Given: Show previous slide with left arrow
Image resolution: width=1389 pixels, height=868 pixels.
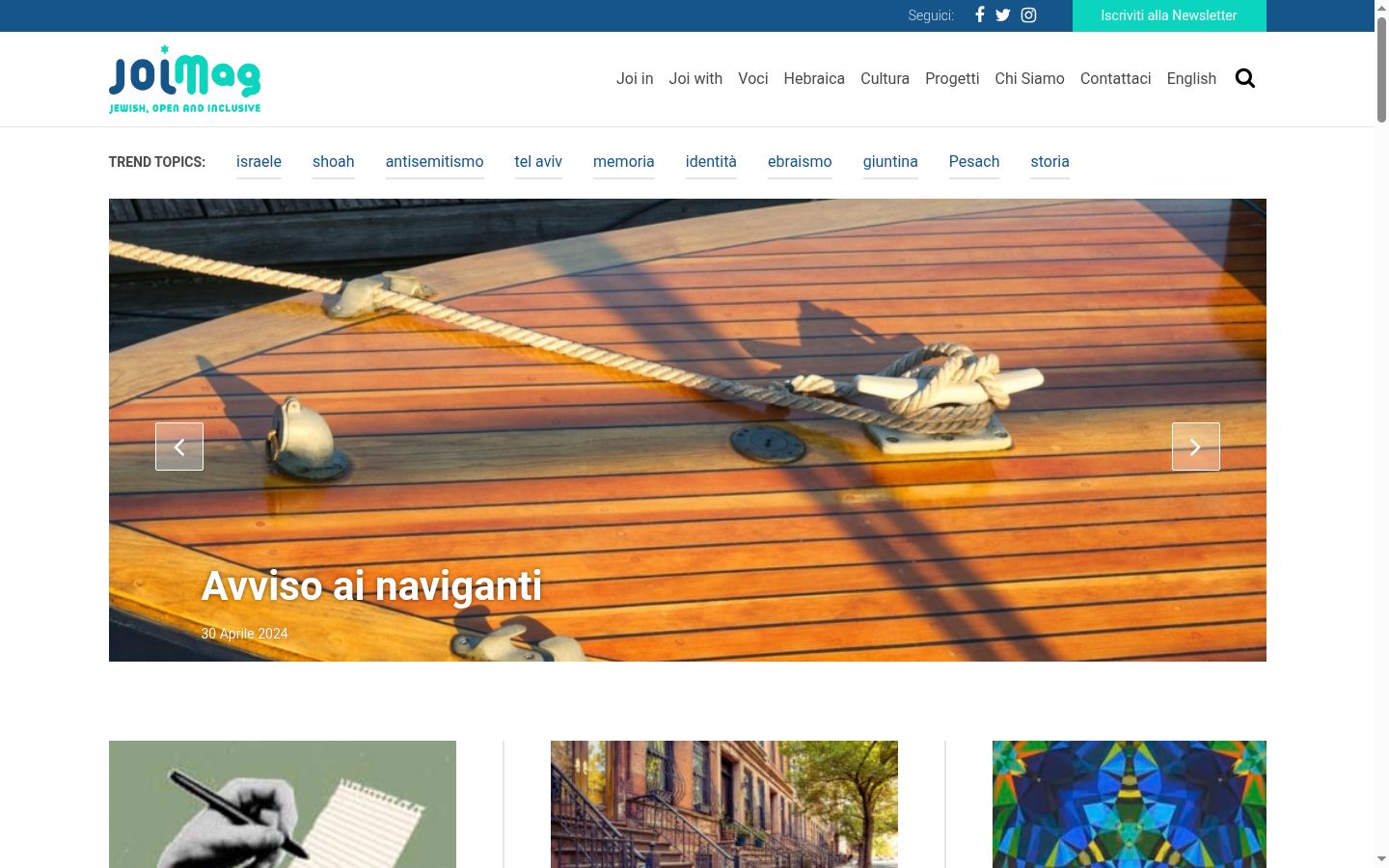Looking at the screenshot, I should [179, 447].
